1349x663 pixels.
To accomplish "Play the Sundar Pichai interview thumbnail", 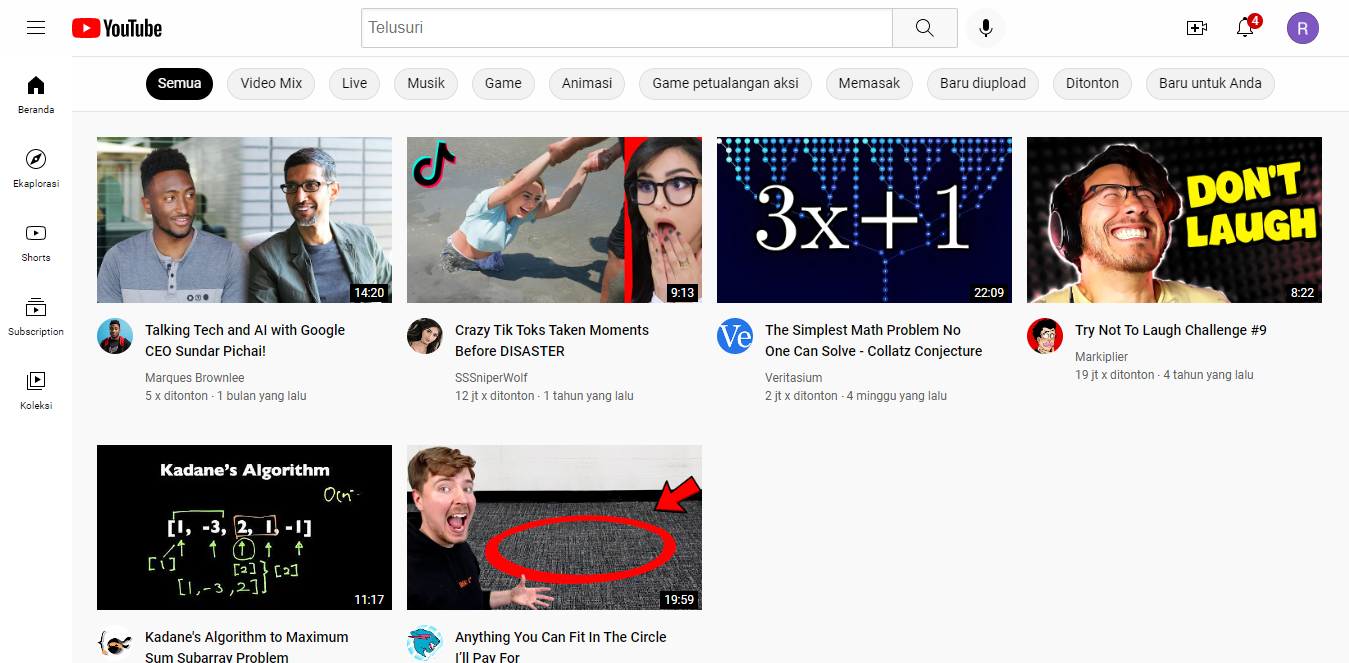I will pos(244,220).
